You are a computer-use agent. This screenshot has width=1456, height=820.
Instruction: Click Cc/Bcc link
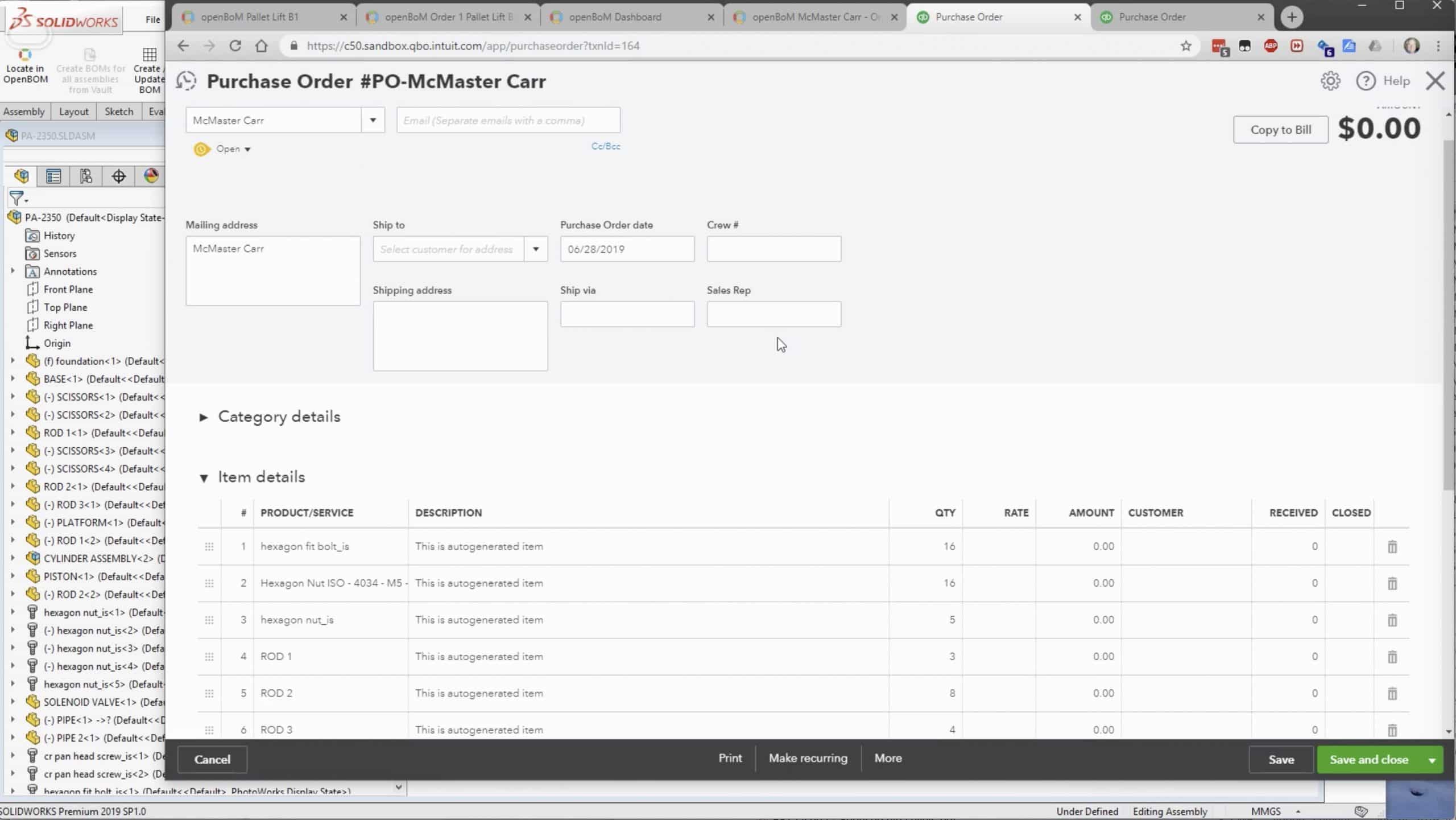click(605, 147)
